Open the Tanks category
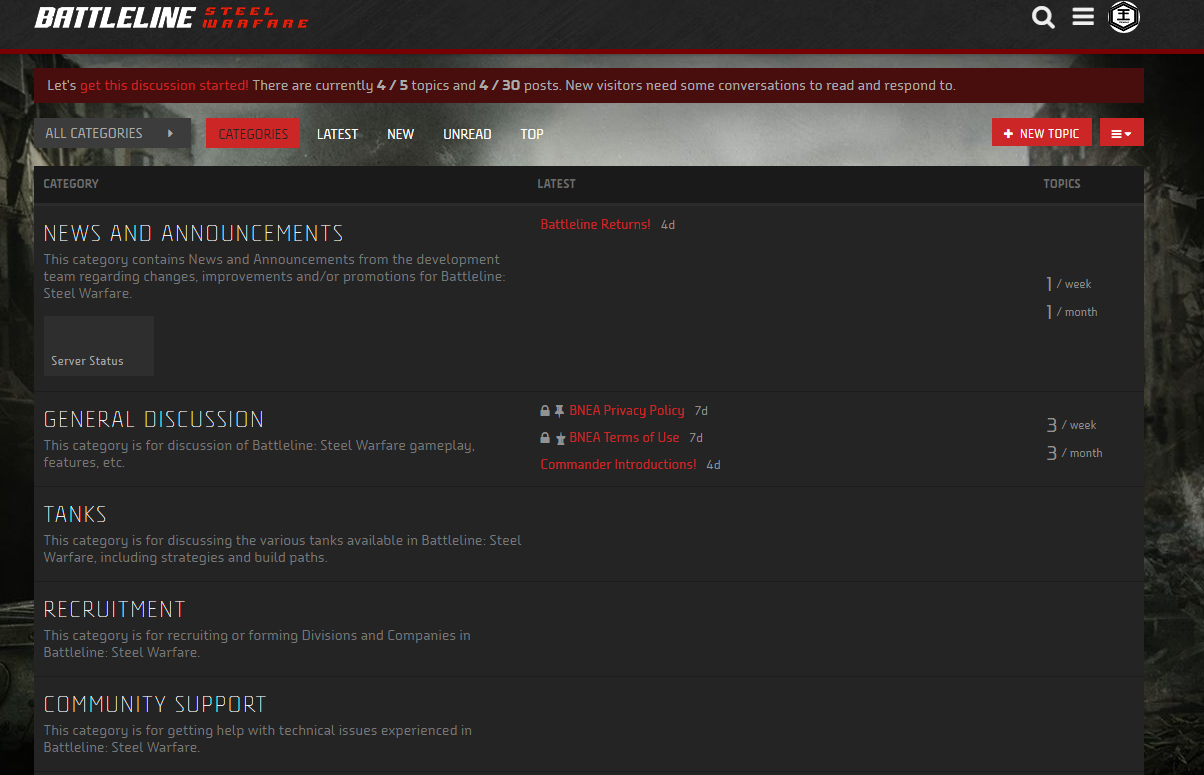1204x775 pixels. 75,514
